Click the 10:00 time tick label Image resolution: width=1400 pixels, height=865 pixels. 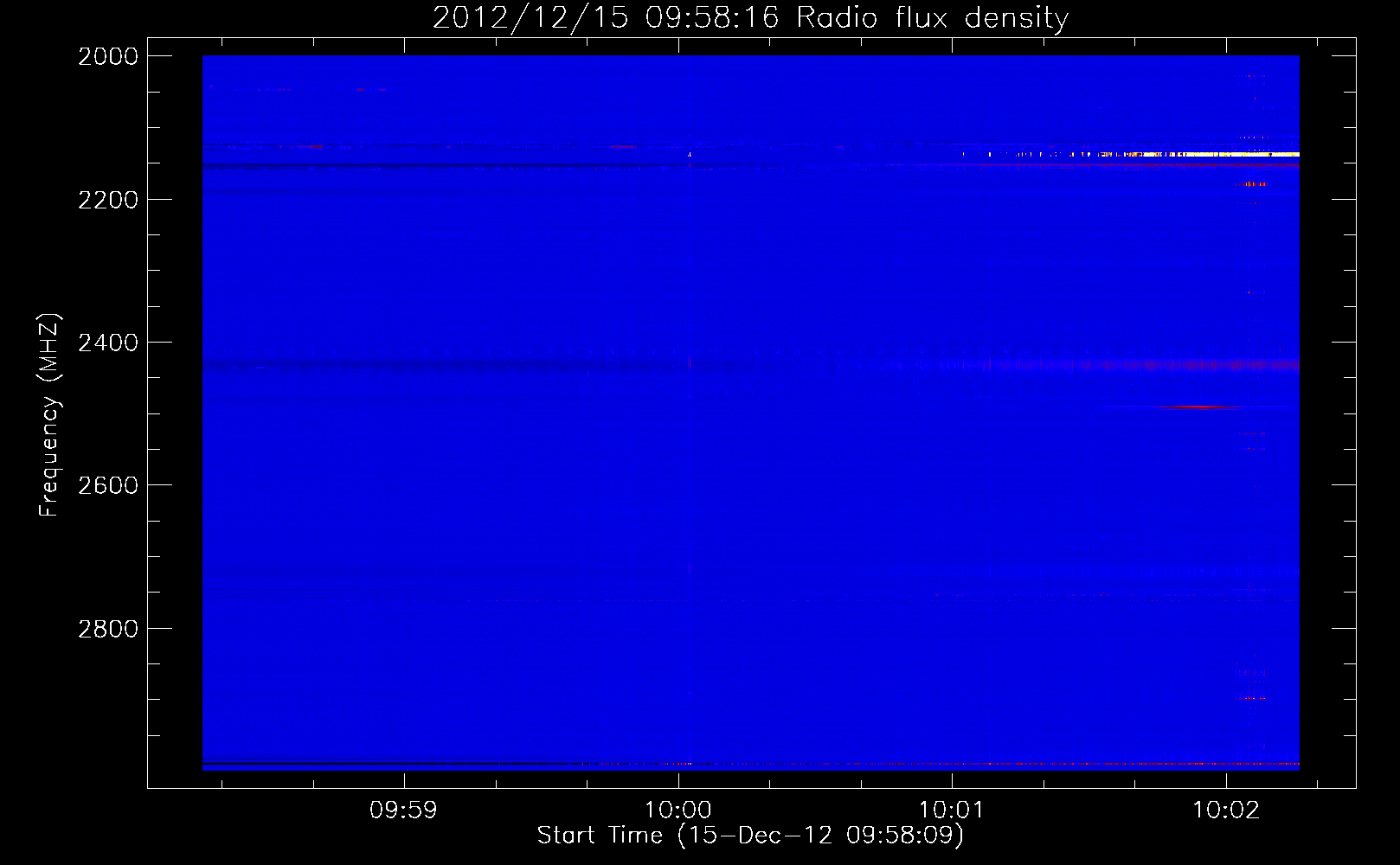pyautogui.click(x=678, y=811)
